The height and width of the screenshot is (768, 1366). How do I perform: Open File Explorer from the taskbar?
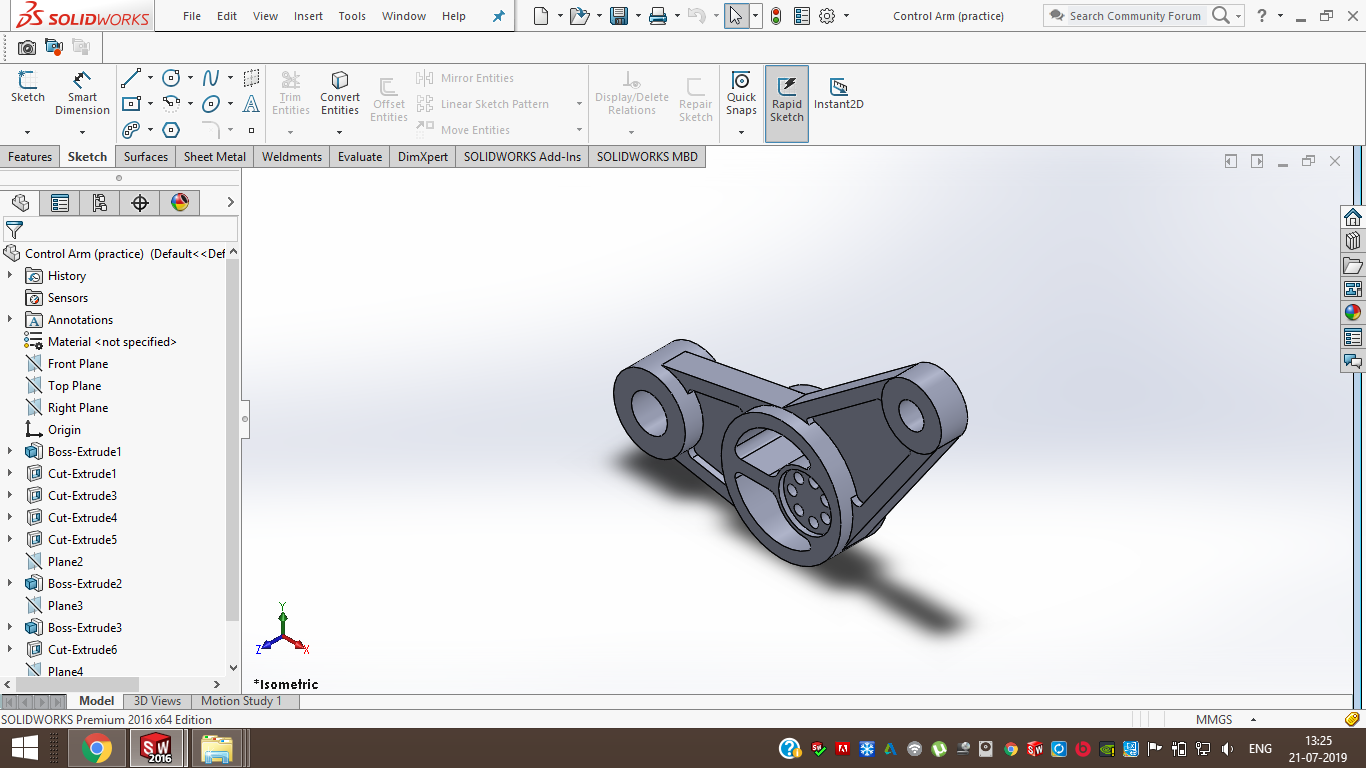click(217, 748)
